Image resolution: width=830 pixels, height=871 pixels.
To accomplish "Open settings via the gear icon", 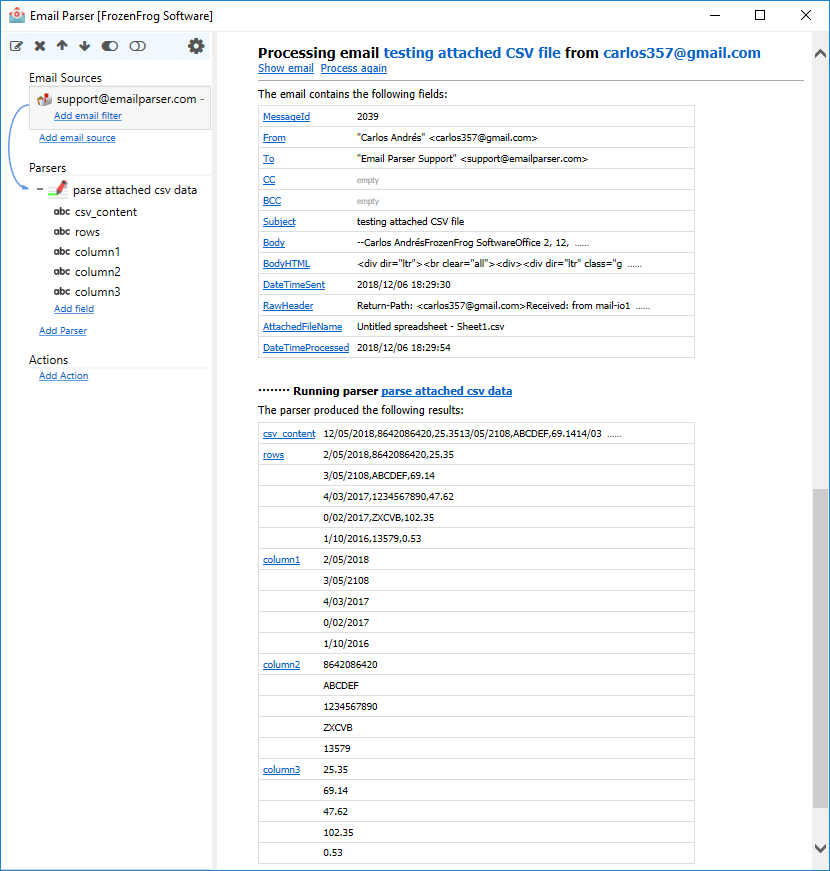I will (x=196, y=46).
